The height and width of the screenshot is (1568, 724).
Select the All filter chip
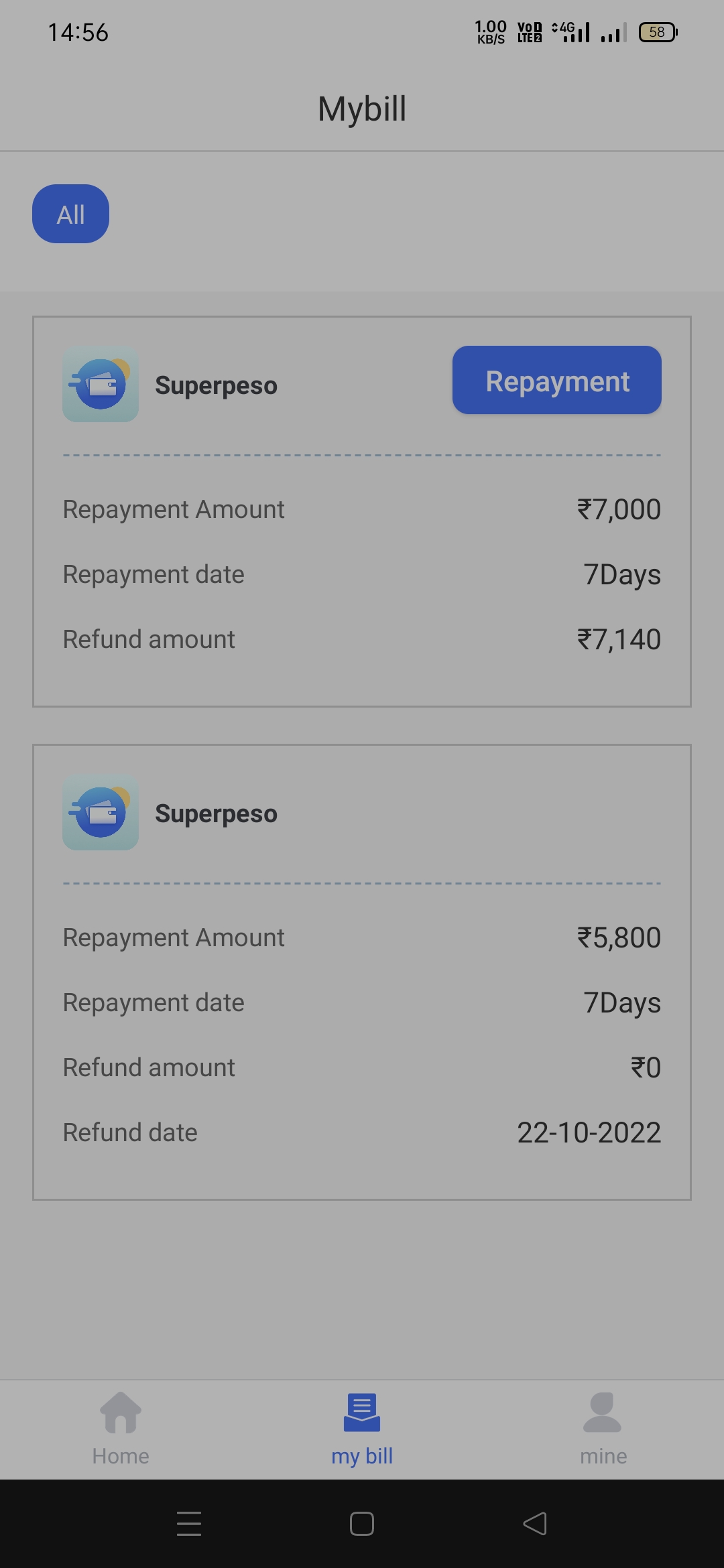(x=70, y=214)
